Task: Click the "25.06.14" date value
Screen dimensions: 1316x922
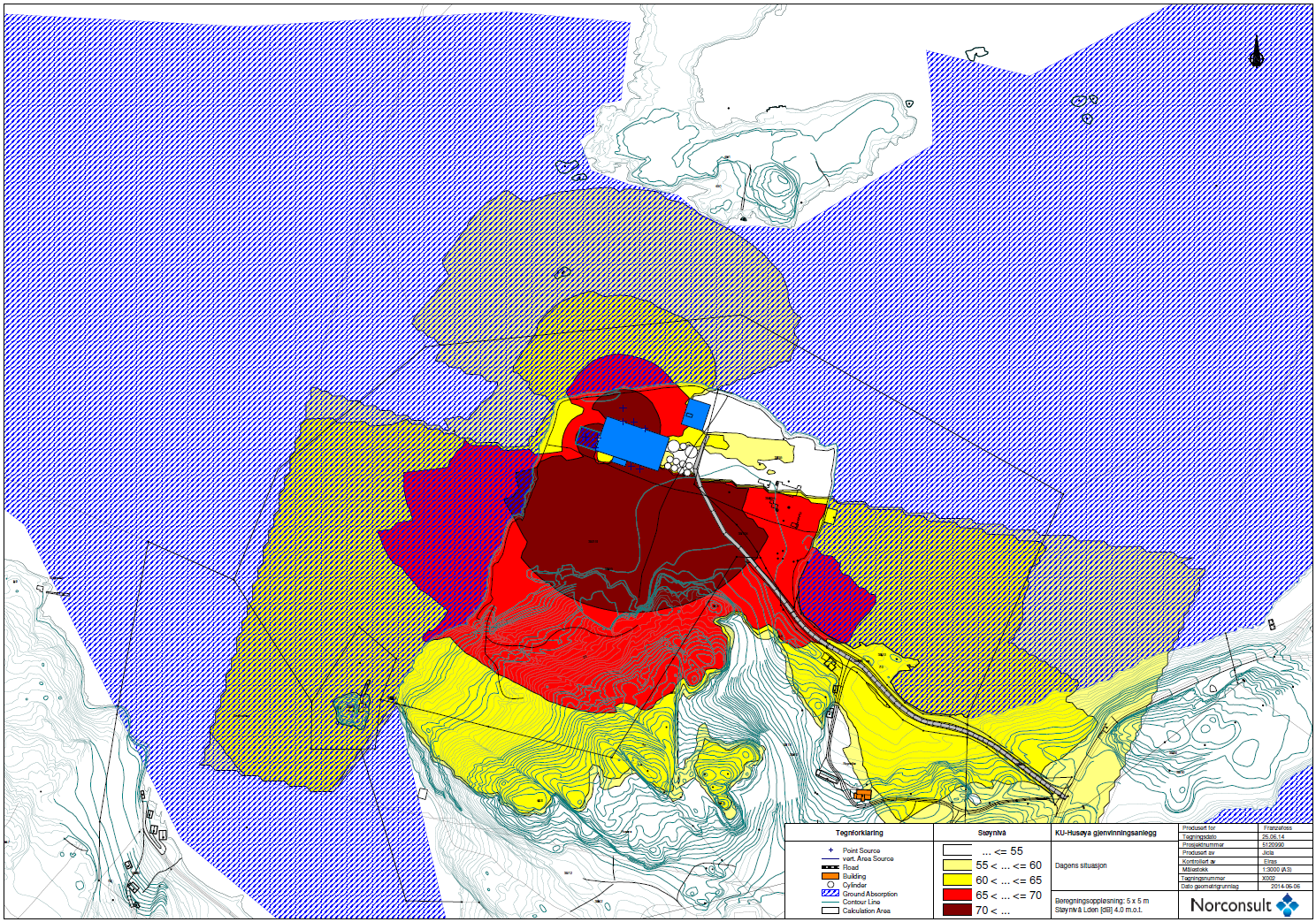Action: (x=1273, y=836)
